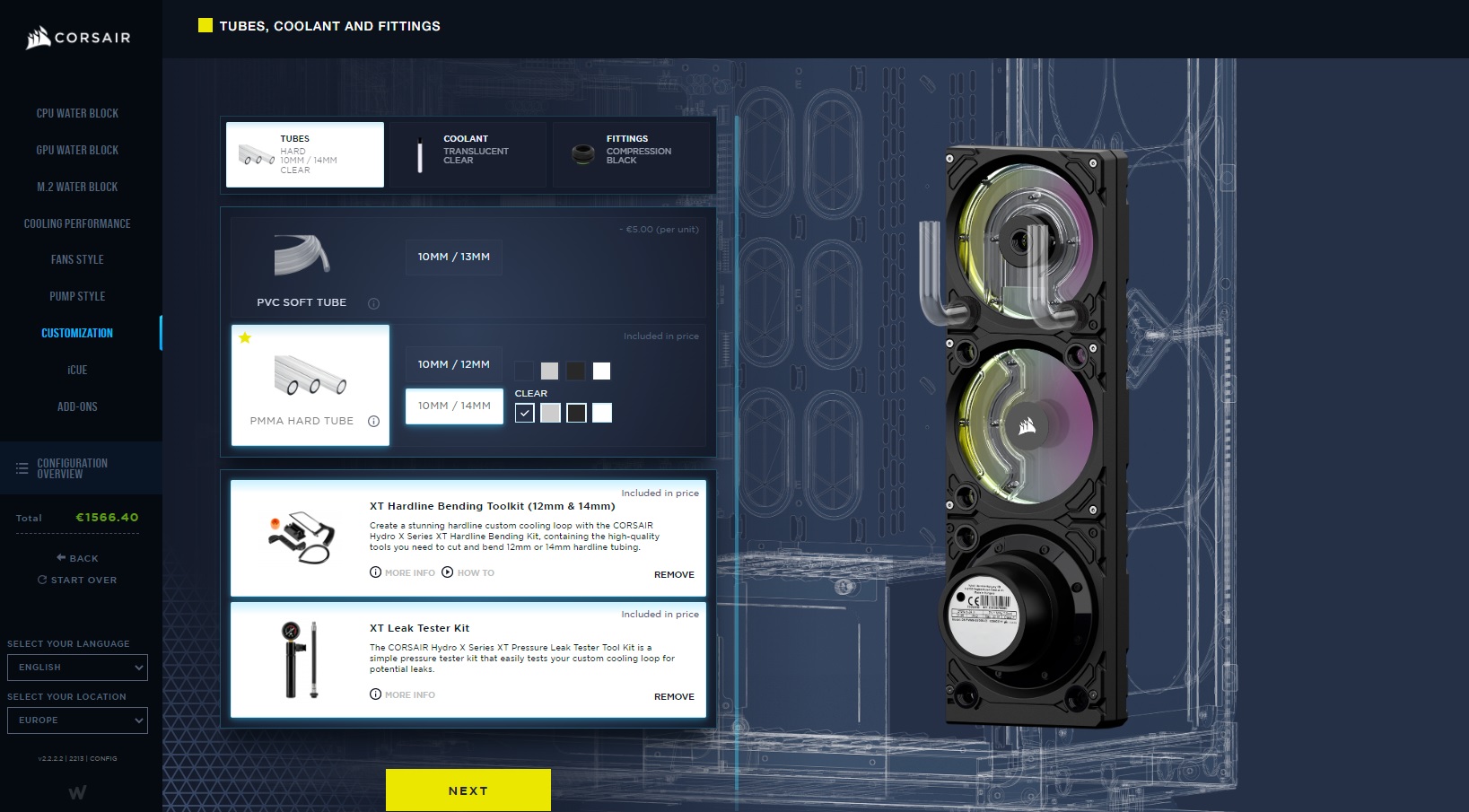Remove the XT Hardline Bending Toolkit
The width and height of the screenshot is (1469, 812).
click(674, 574)
